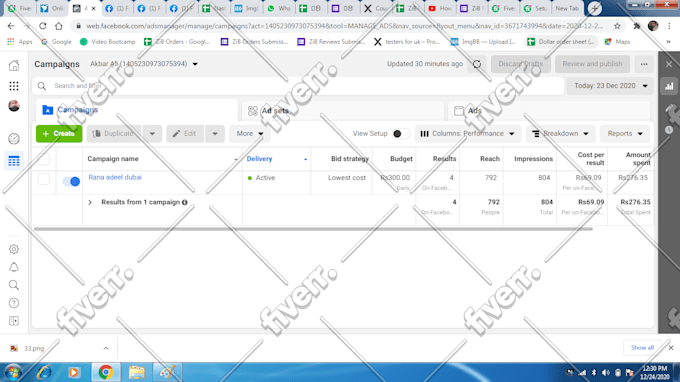This screenshot has width=680, height=382.
Task: Open the charts icon in right panel
Action: 669,86
